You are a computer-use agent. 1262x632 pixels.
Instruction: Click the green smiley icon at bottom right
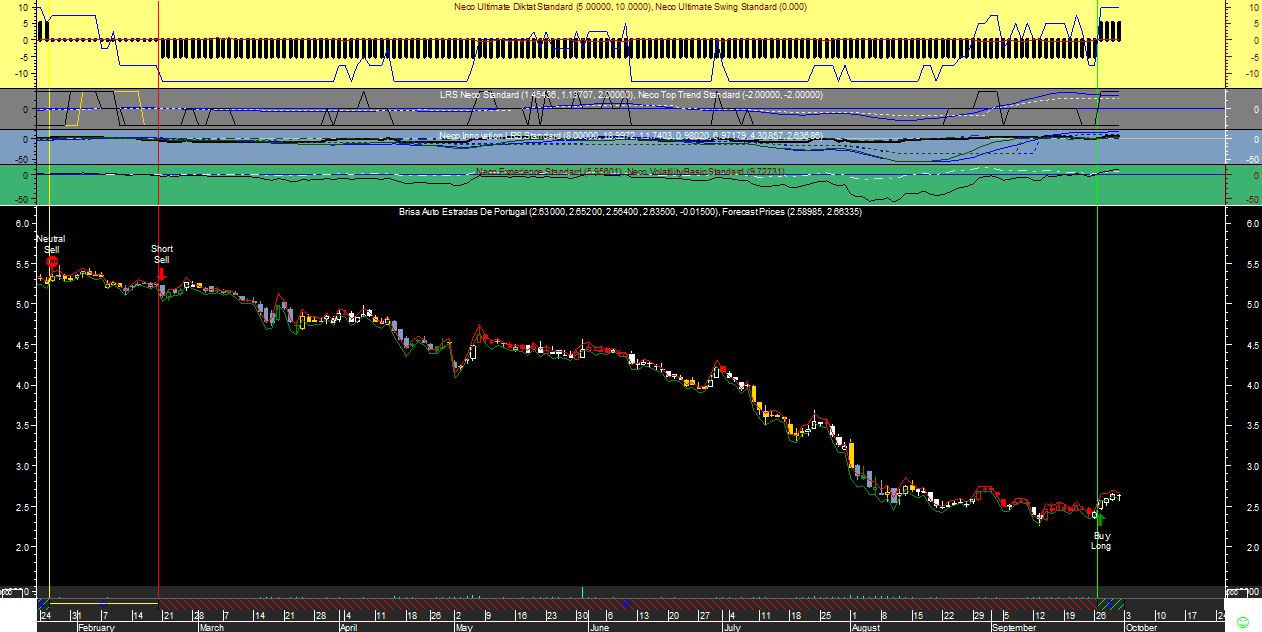point(1242,622)
